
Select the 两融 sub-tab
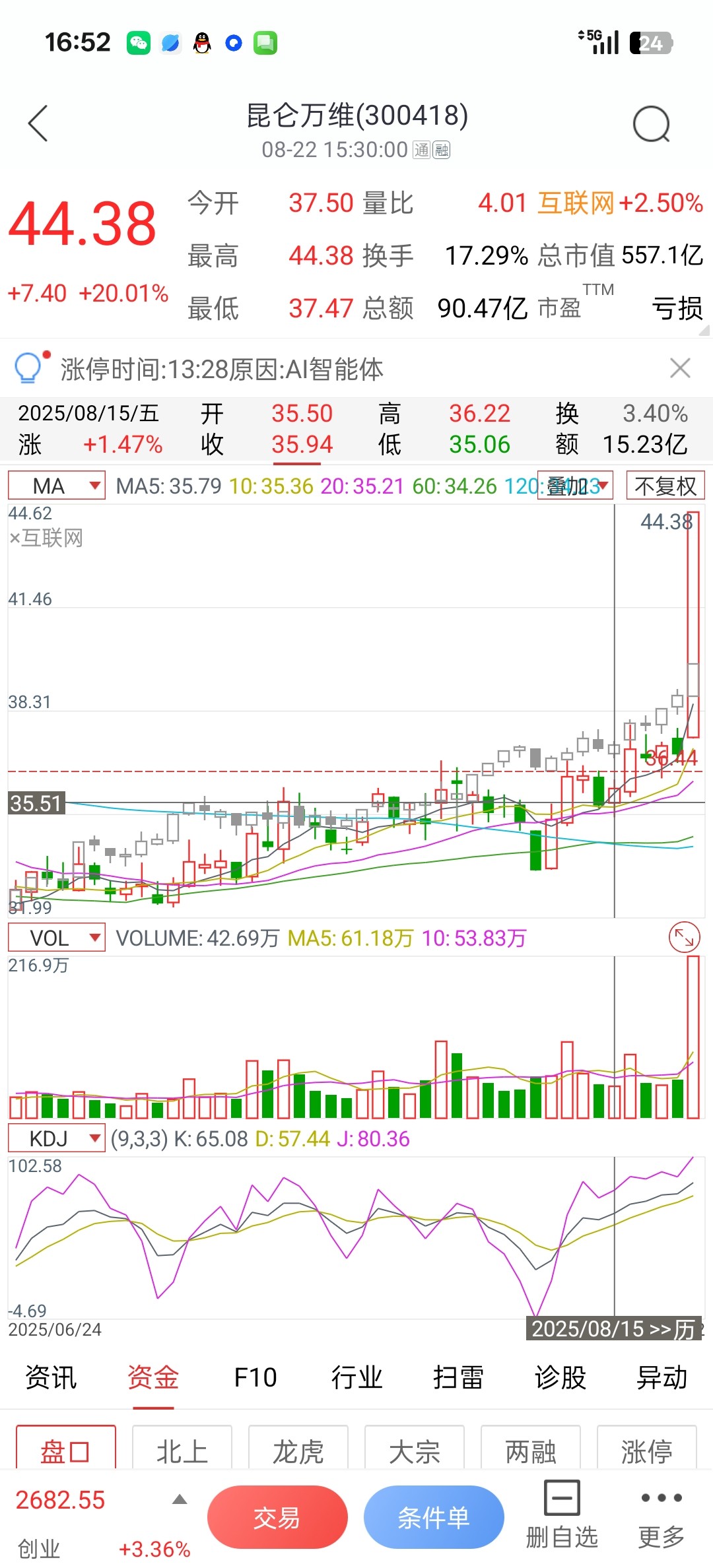(x=531, y=1448)
